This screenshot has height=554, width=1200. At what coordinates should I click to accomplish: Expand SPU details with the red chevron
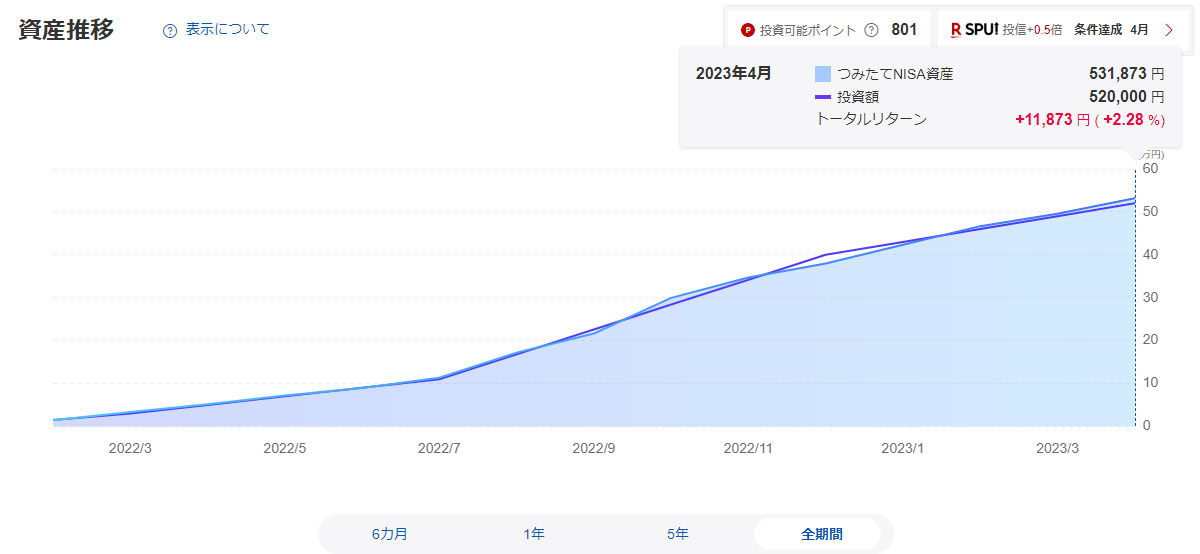pyautogui.click(x=1169, y=30)
